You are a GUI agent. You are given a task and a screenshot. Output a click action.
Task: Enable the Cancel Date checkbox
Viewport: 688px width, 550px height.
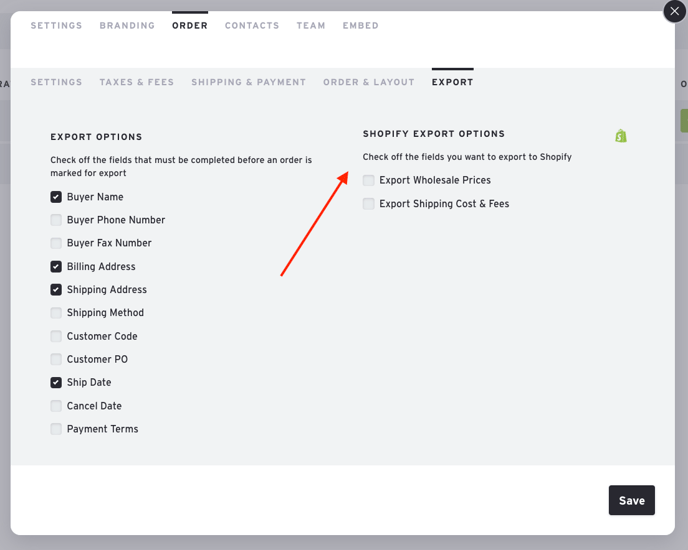[x=56, y=406]
